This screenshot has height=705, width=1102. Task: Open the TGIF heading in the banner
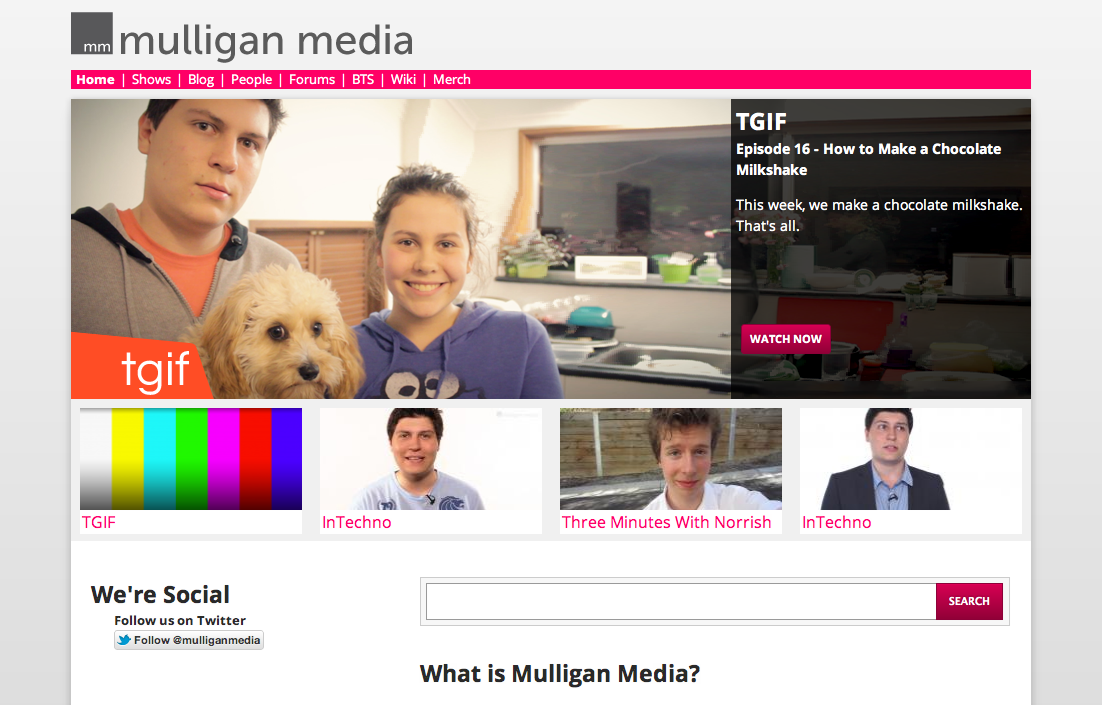761,122
